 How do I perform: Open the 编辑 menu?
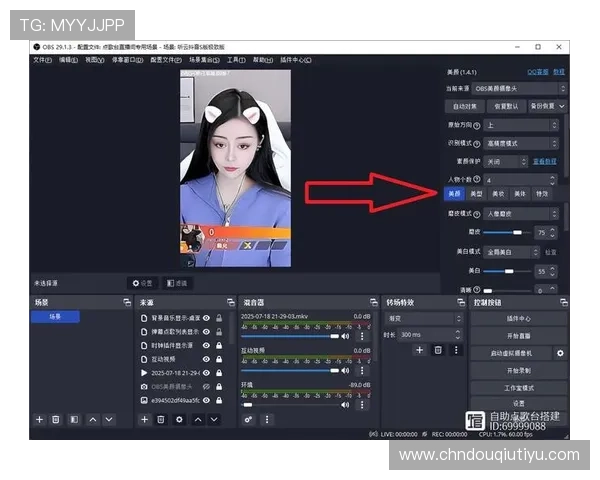68,60
